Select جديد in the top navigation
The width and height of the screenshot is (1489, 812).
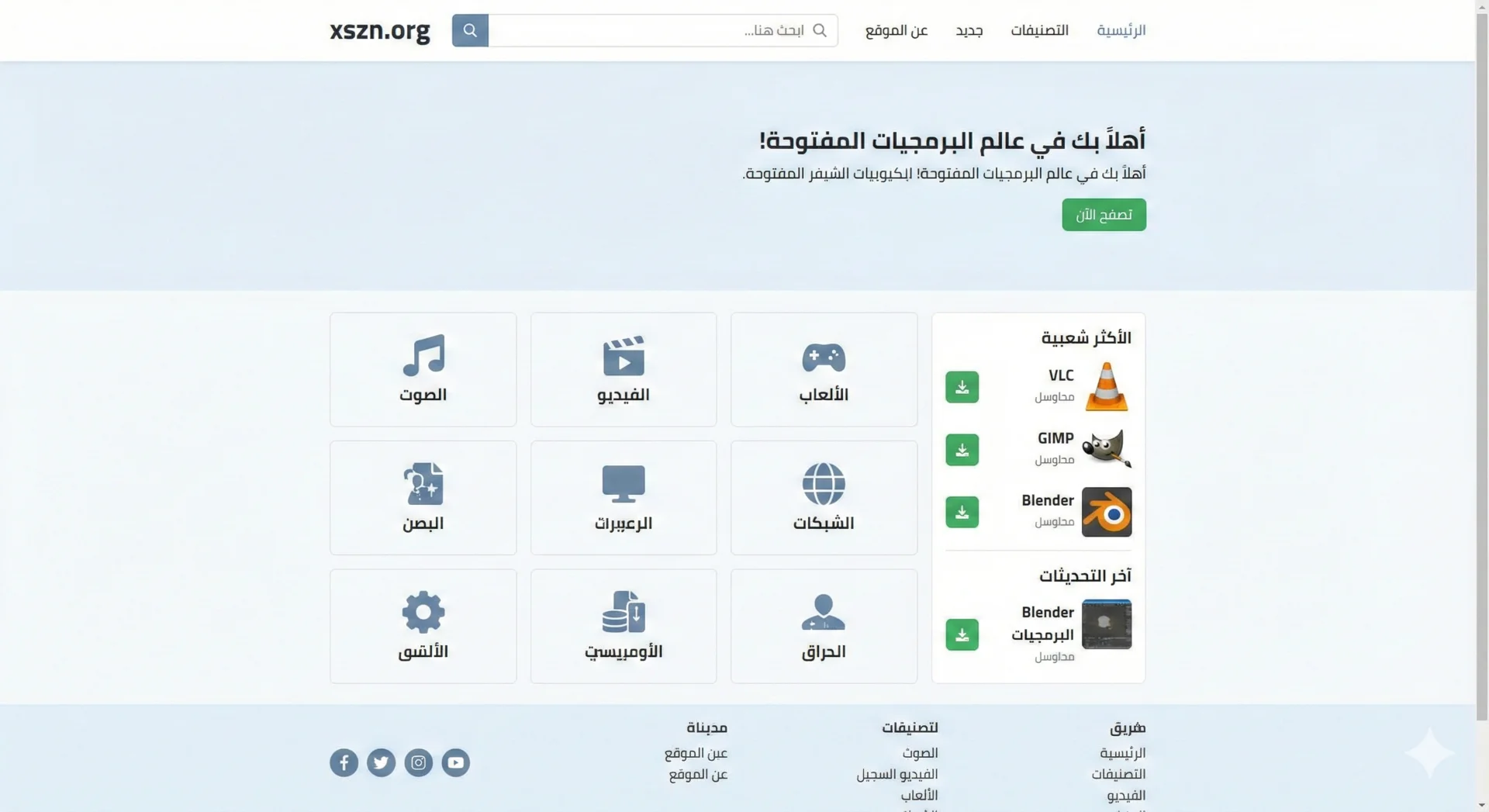pyautogui.click(x=969, y=30)
